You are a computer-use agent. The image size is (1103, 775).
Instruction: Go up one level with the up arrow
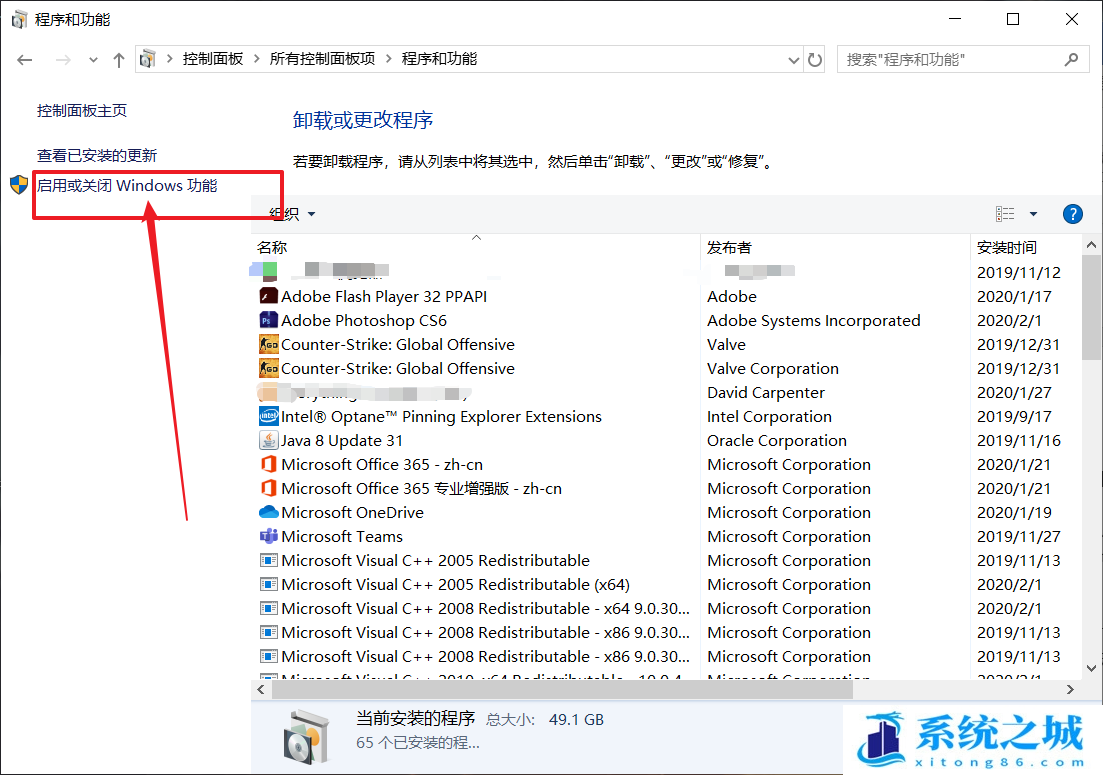pyautogui.click(x=119, y=60)
